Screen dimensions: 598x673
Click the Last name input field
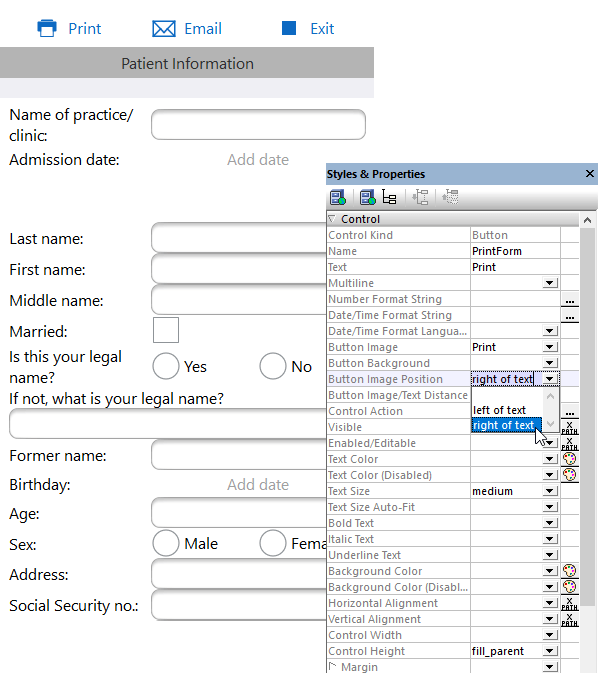(239, 238)
